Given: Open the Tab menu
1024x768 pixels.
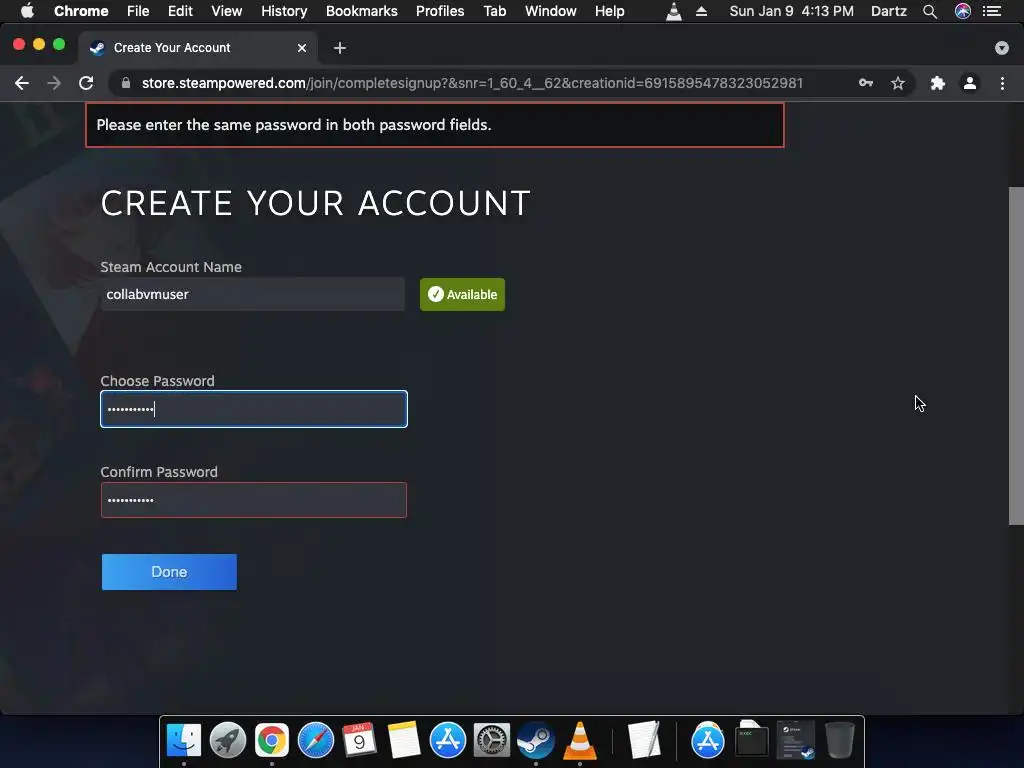Looking at the screenshot, I should [x=495, y=11].
